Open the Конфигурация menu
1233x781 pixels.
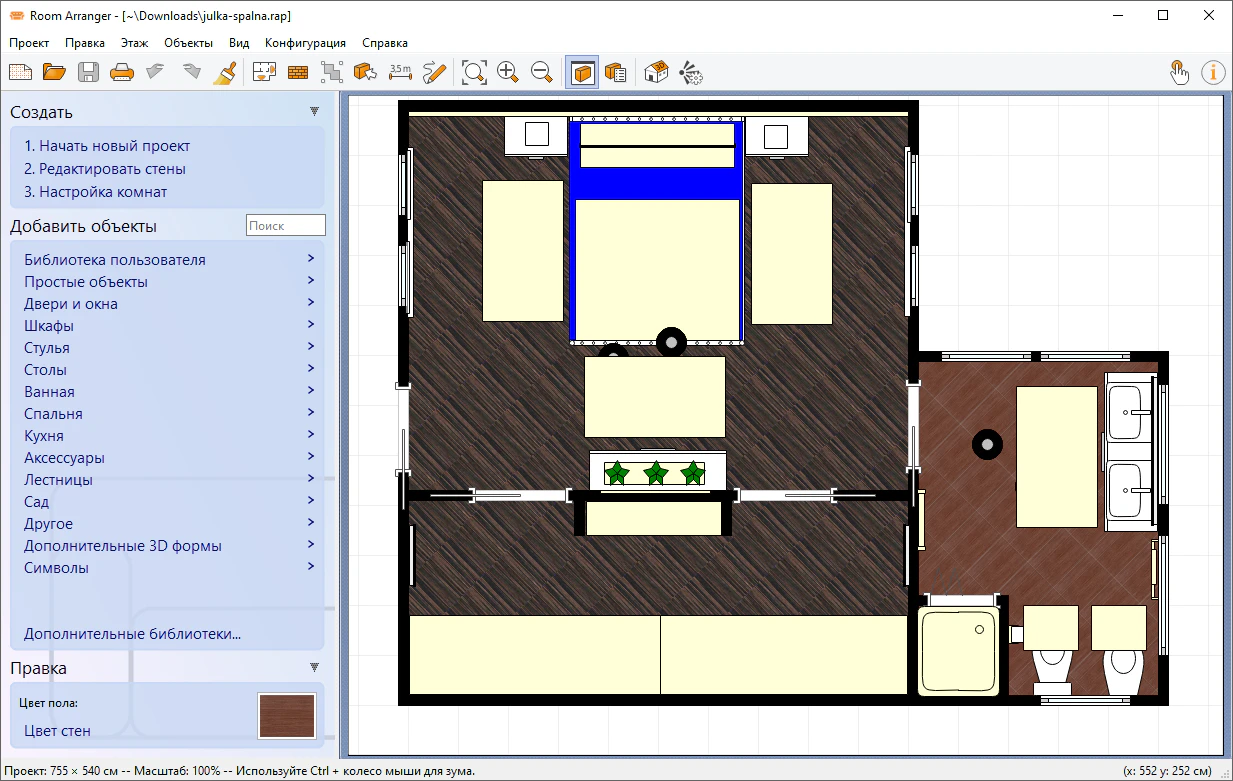[x=305, y=43]
